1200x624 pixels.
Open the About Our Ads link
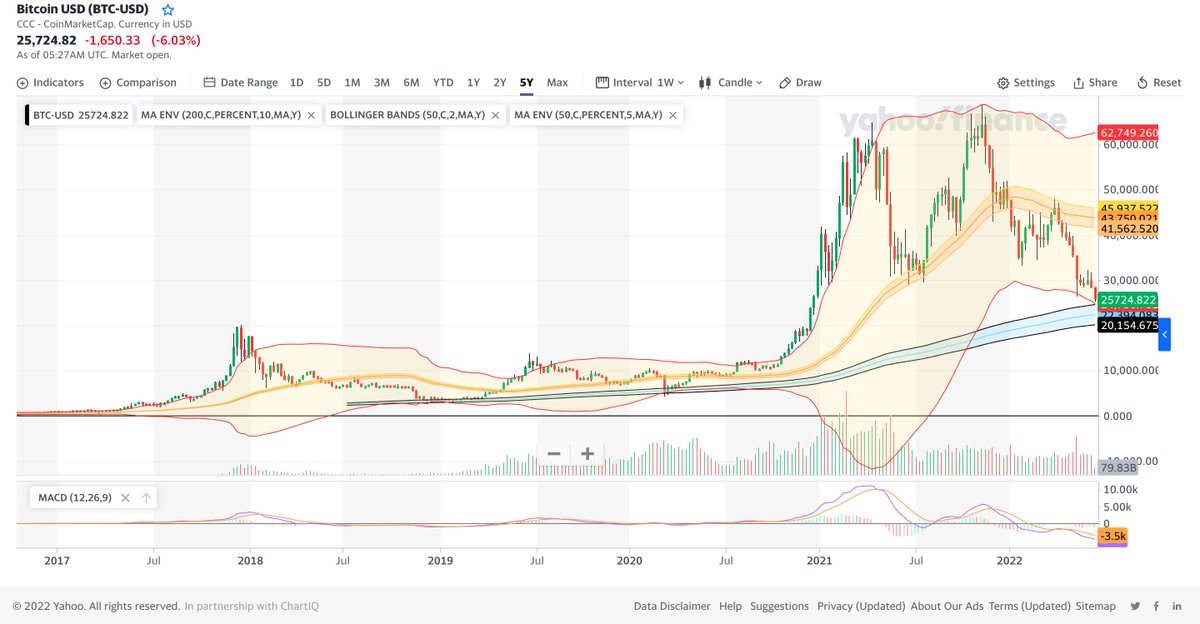(x=947, y=606)
